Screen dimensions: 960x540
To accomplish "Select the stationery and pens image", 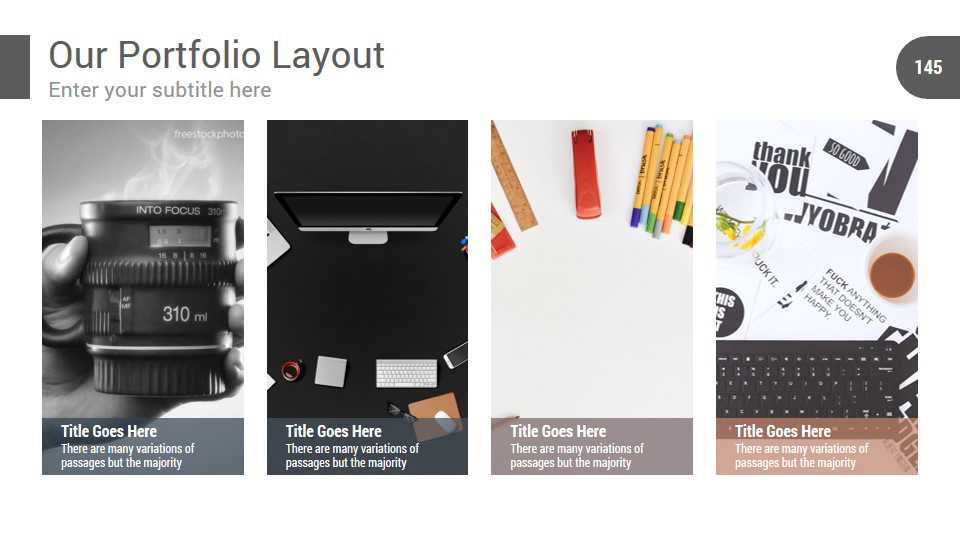I will coord(592,269).
